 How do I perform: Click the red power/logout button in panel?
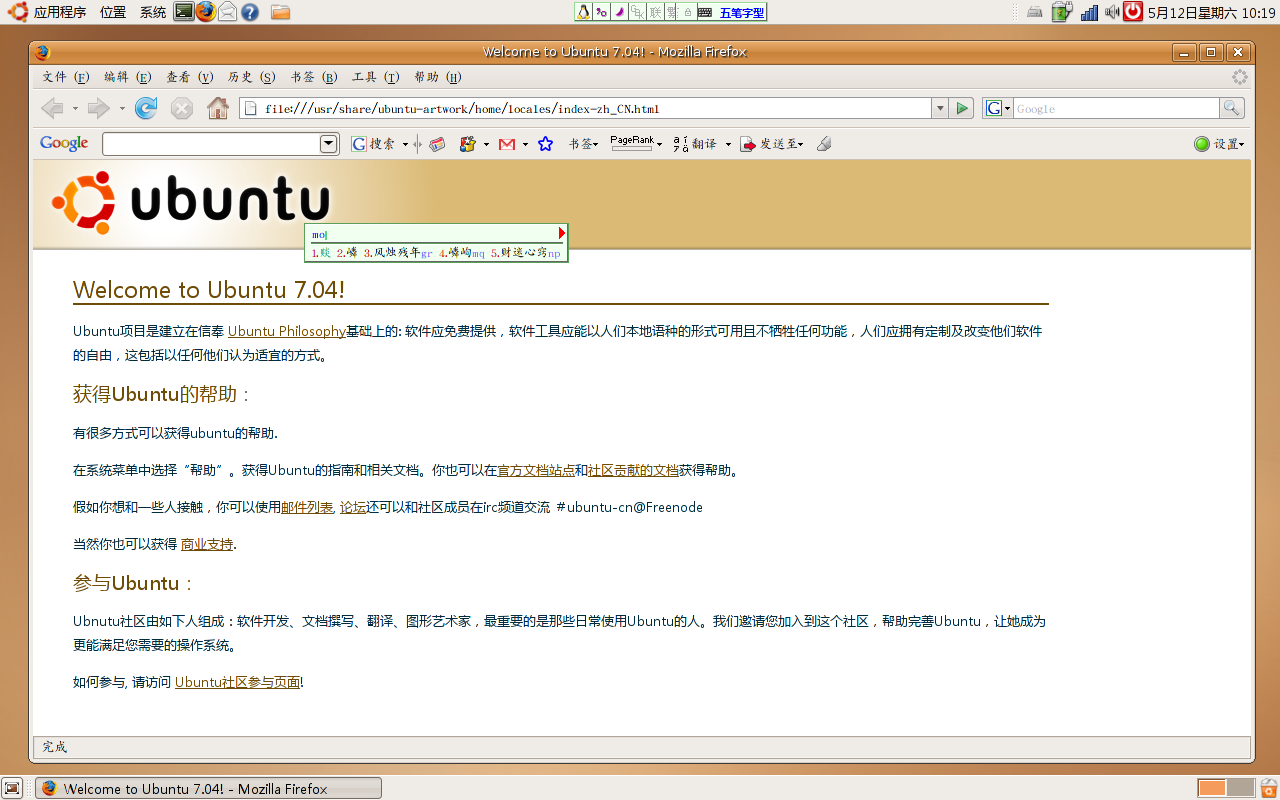tap(1133, 12)
